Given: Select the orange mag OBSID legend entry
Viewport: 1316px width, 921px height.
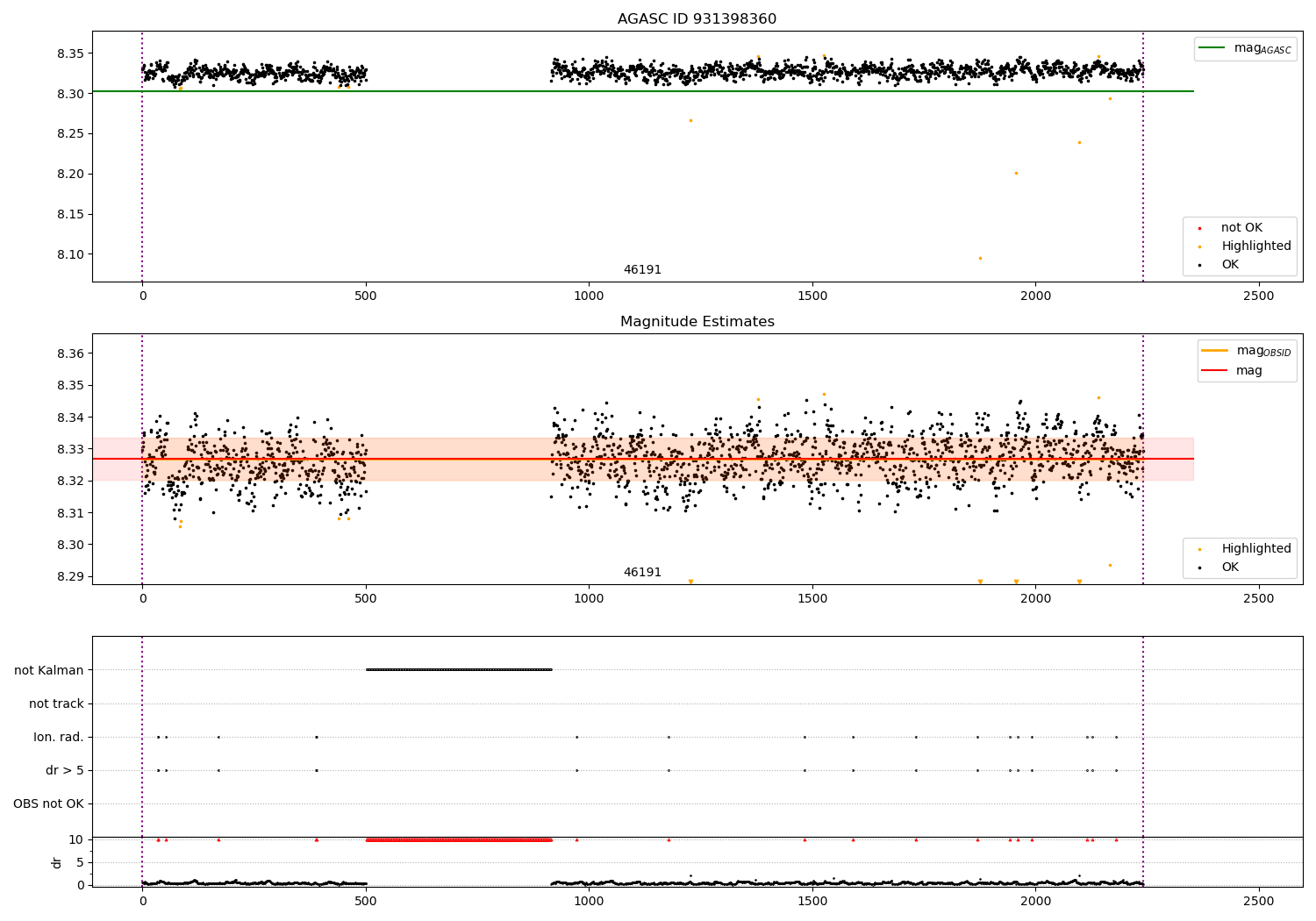Looking at the screenshot, I should (x=1246, y=351).
